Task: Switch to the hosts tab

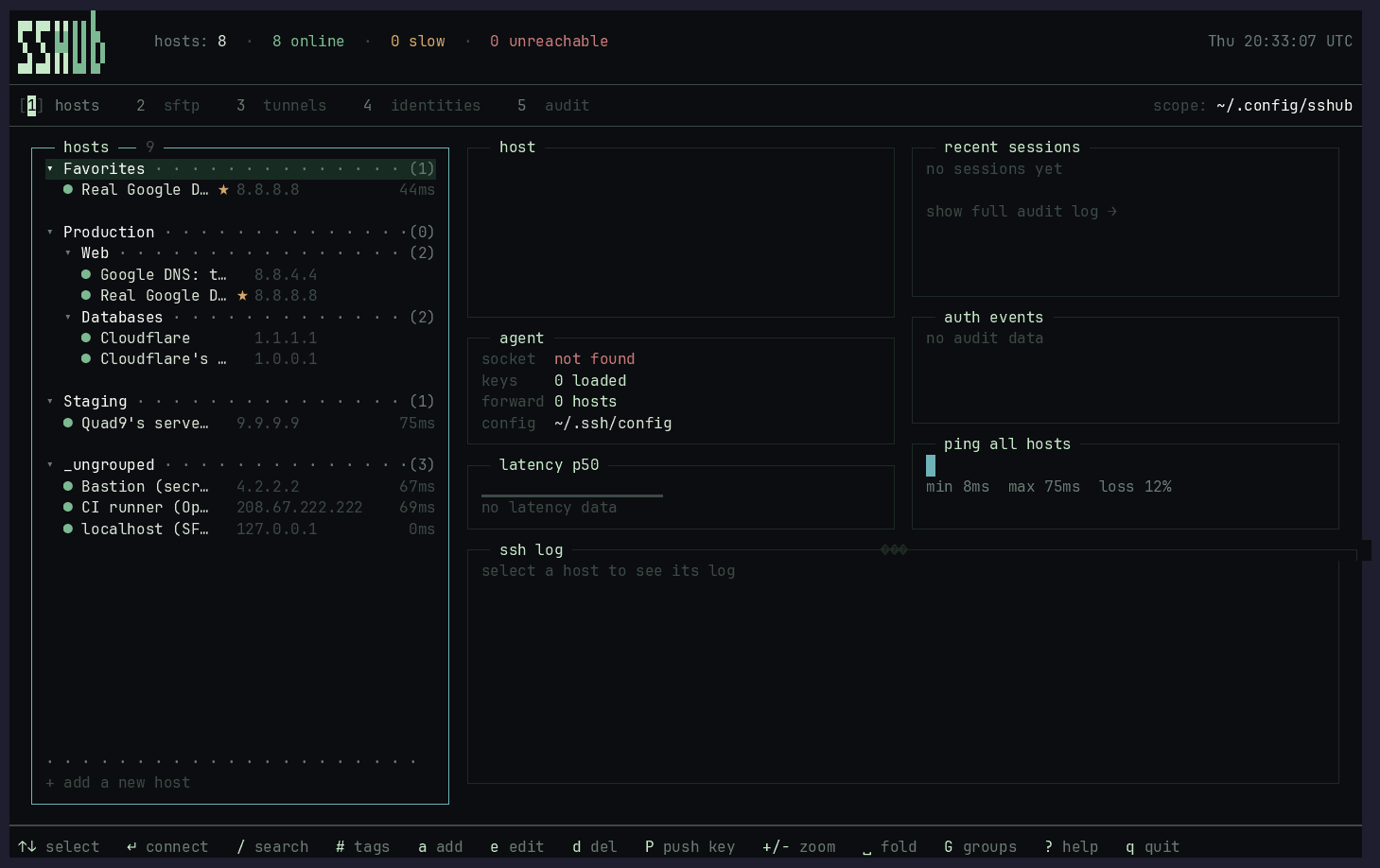Action: [x=60, y=105]
